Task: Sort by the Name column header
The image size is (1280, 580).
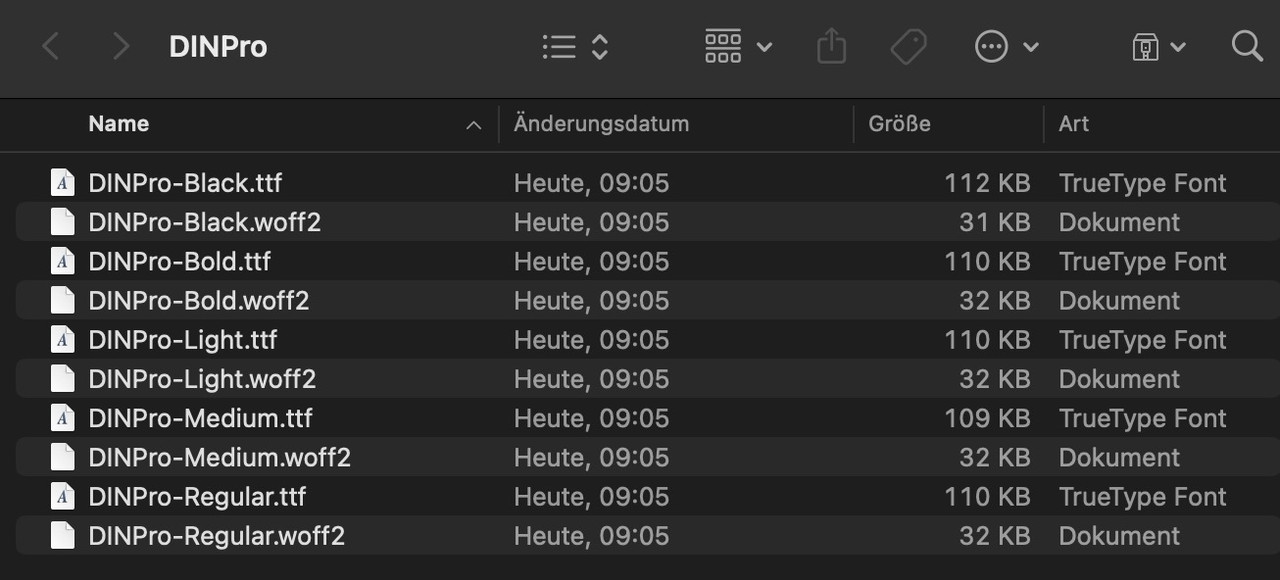Action: [x=118, y=124]
